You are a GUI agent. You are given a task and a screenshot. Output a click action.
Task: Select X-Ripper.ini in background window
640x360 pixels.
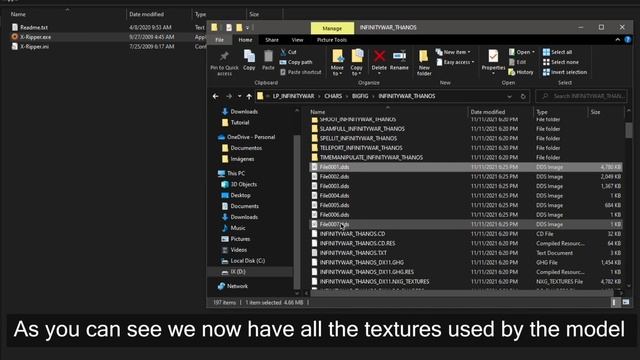(x=34, y=47)
